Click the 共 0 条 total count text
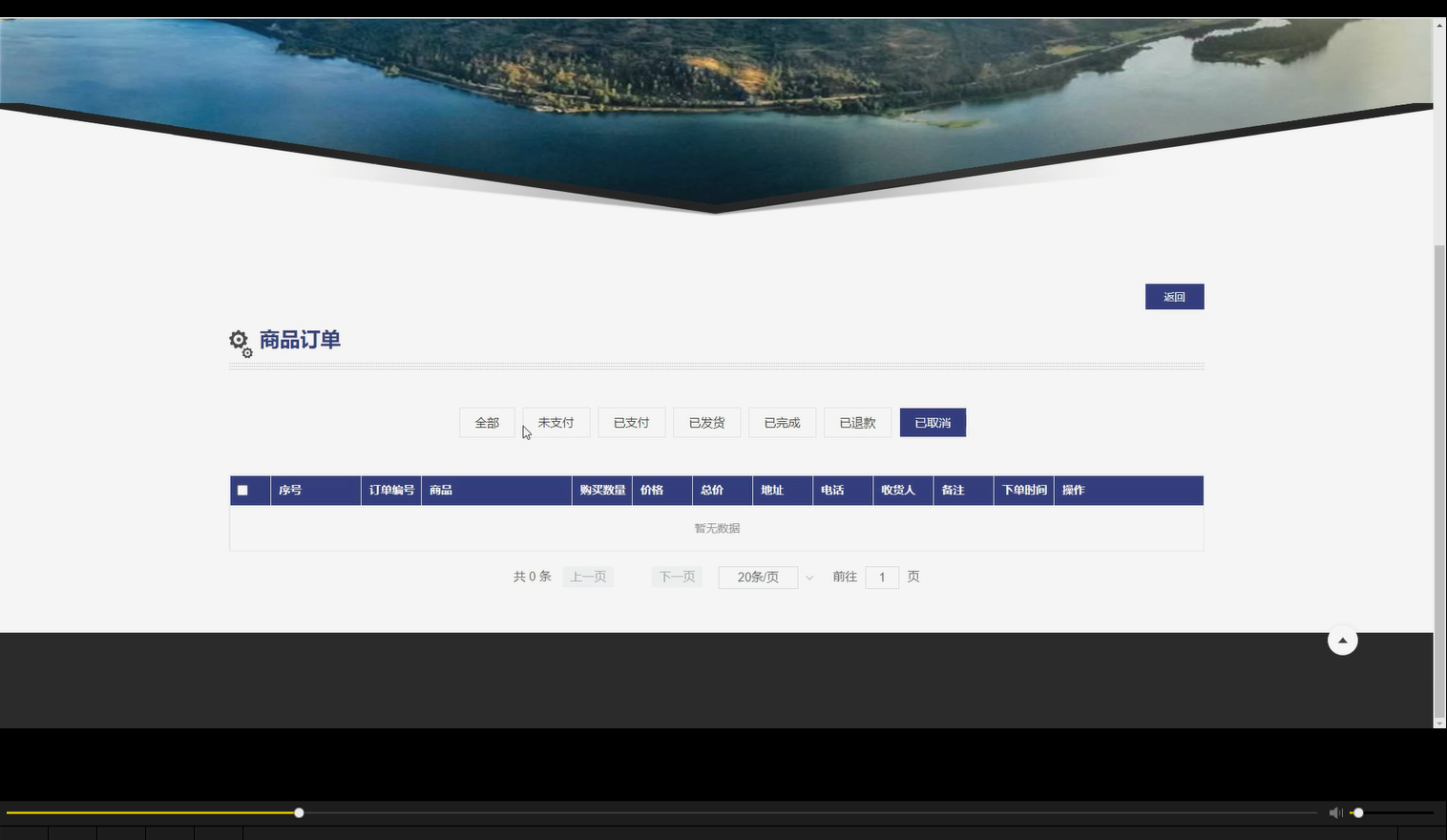 (532, 577)
